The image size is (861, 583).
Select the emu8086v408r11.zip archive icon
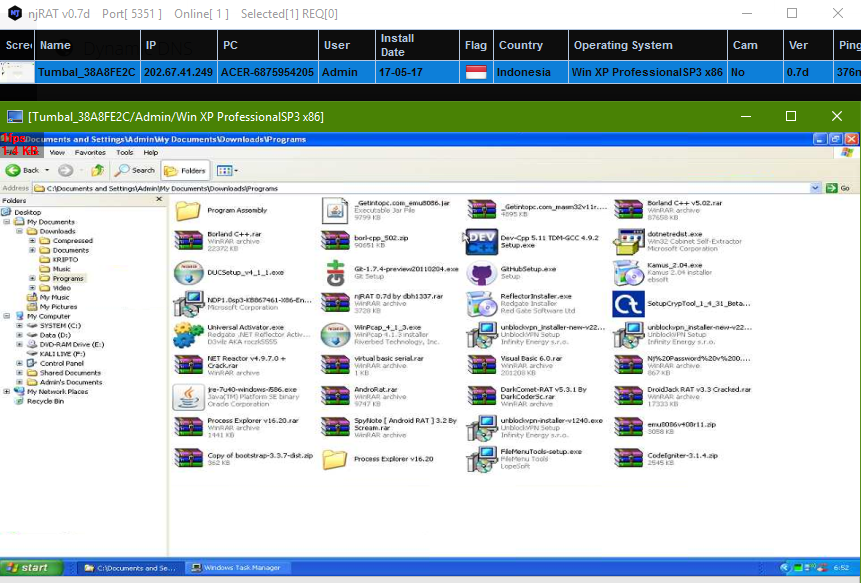pos(628,428)
